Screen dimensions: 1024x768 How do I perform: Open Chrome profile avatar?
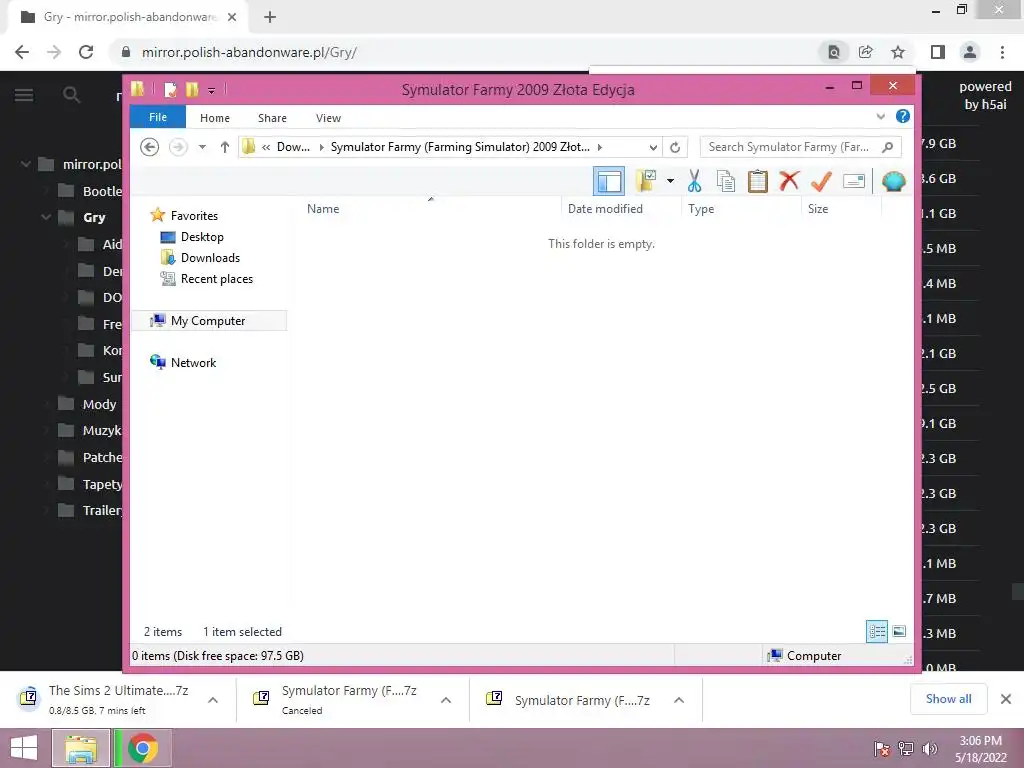coord(970,52)
